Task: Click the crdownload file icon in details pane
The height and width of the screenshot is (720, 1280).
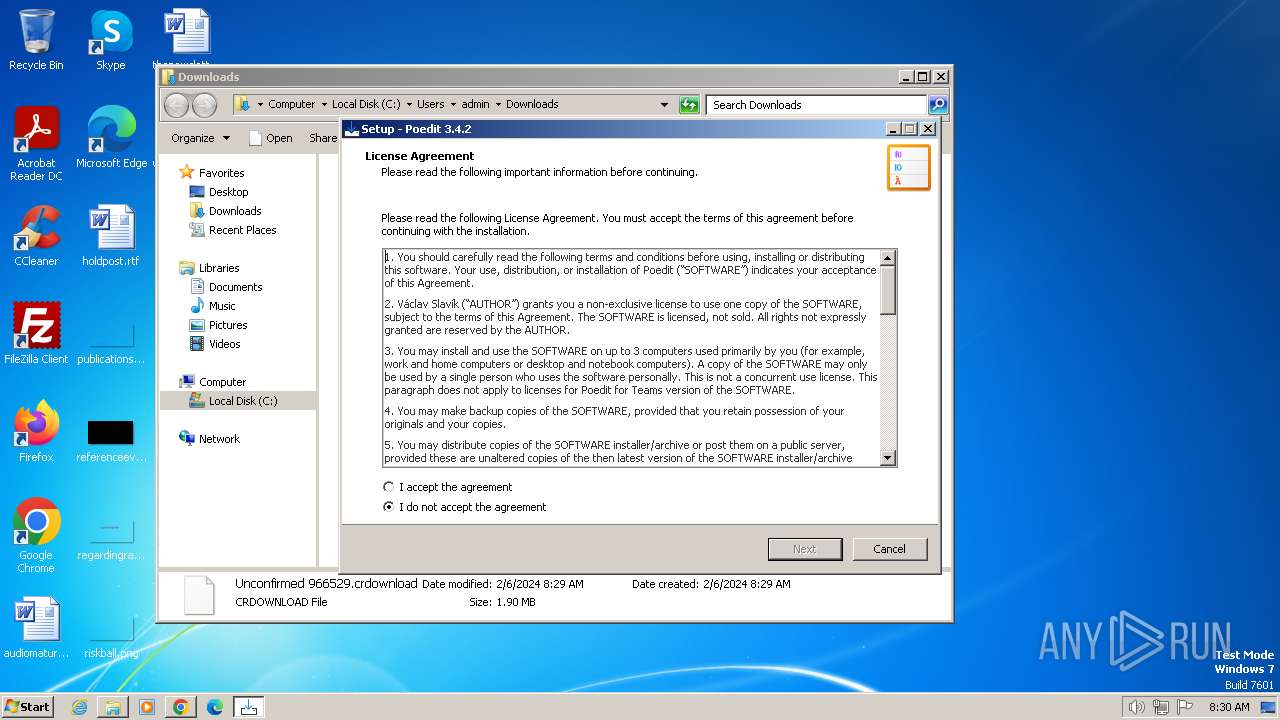Action: click(x=199, y=594)
